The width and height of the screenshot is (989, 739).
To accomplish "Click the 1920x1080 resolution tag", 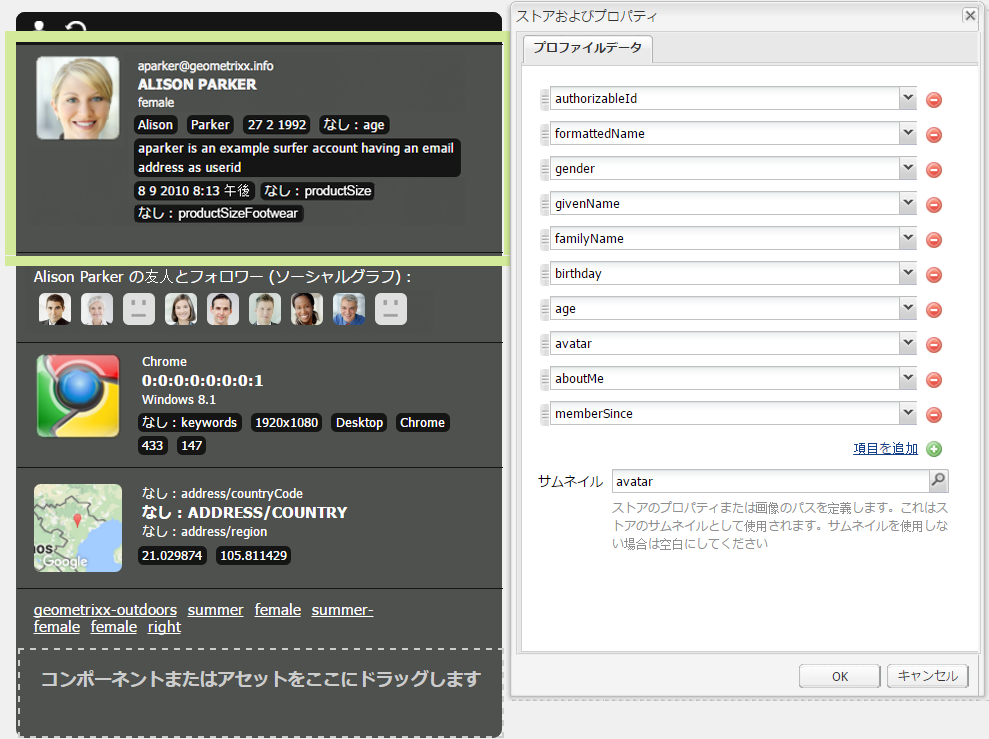I will (x=286, y=422).
